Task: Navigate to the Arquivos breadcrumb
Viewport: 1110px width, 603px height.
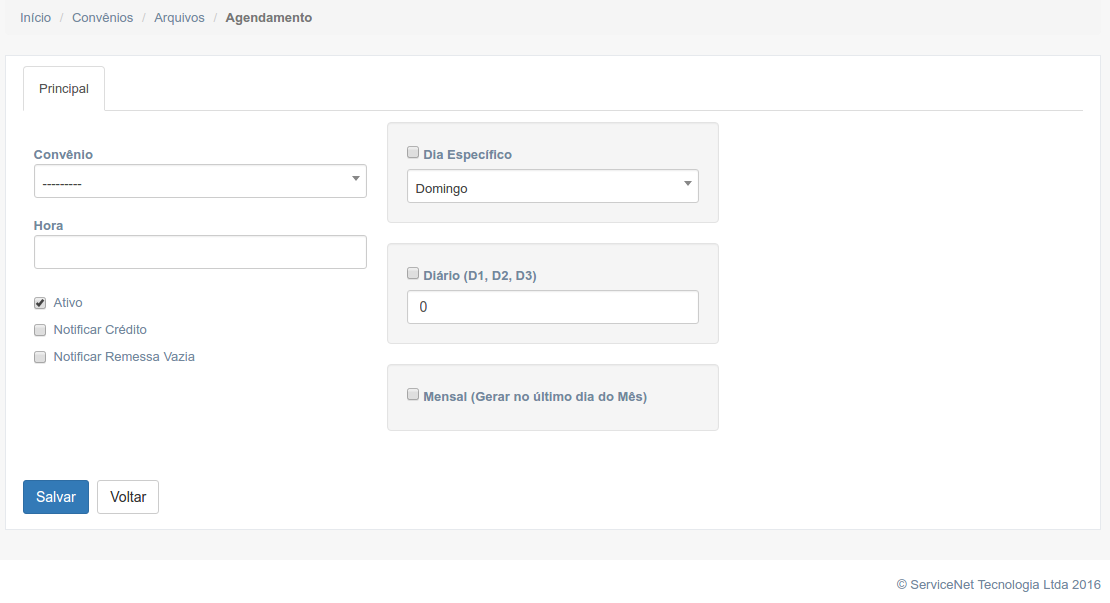Action: (x=179, y=18)
